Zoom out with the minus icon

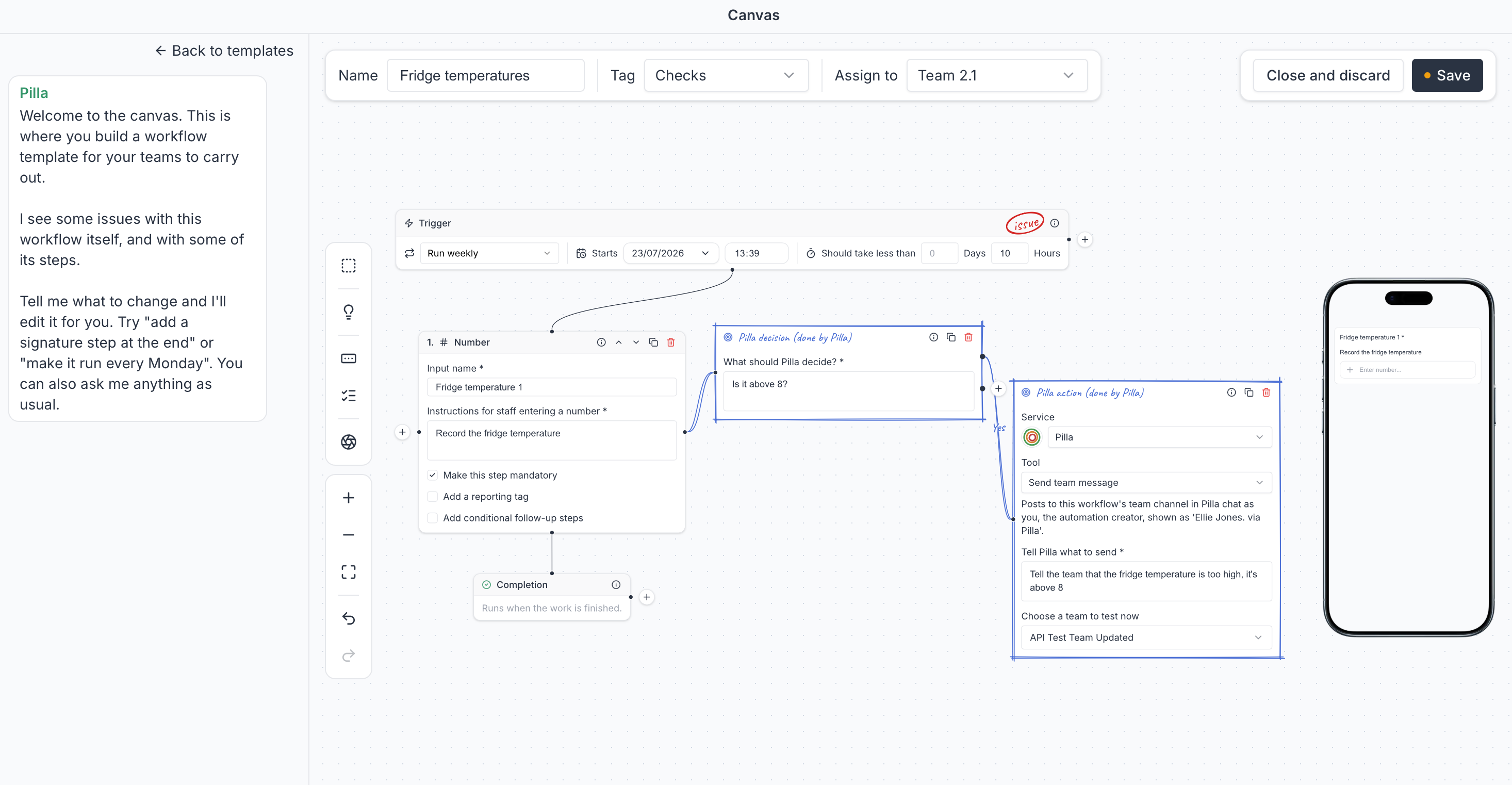pos(349,535)
